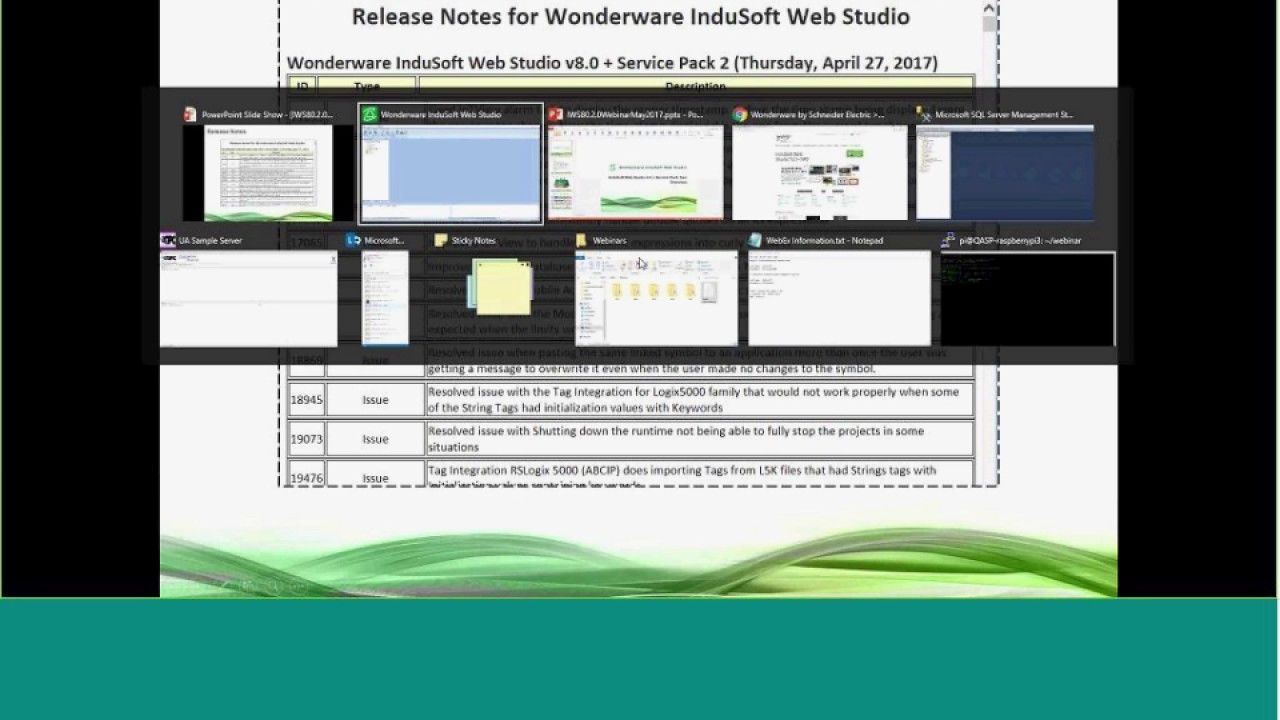Screen dimensions: 1280x720
Task: Switch to the PowerPoint Slide Show window thumbnail
Action: tap(268, 172)
